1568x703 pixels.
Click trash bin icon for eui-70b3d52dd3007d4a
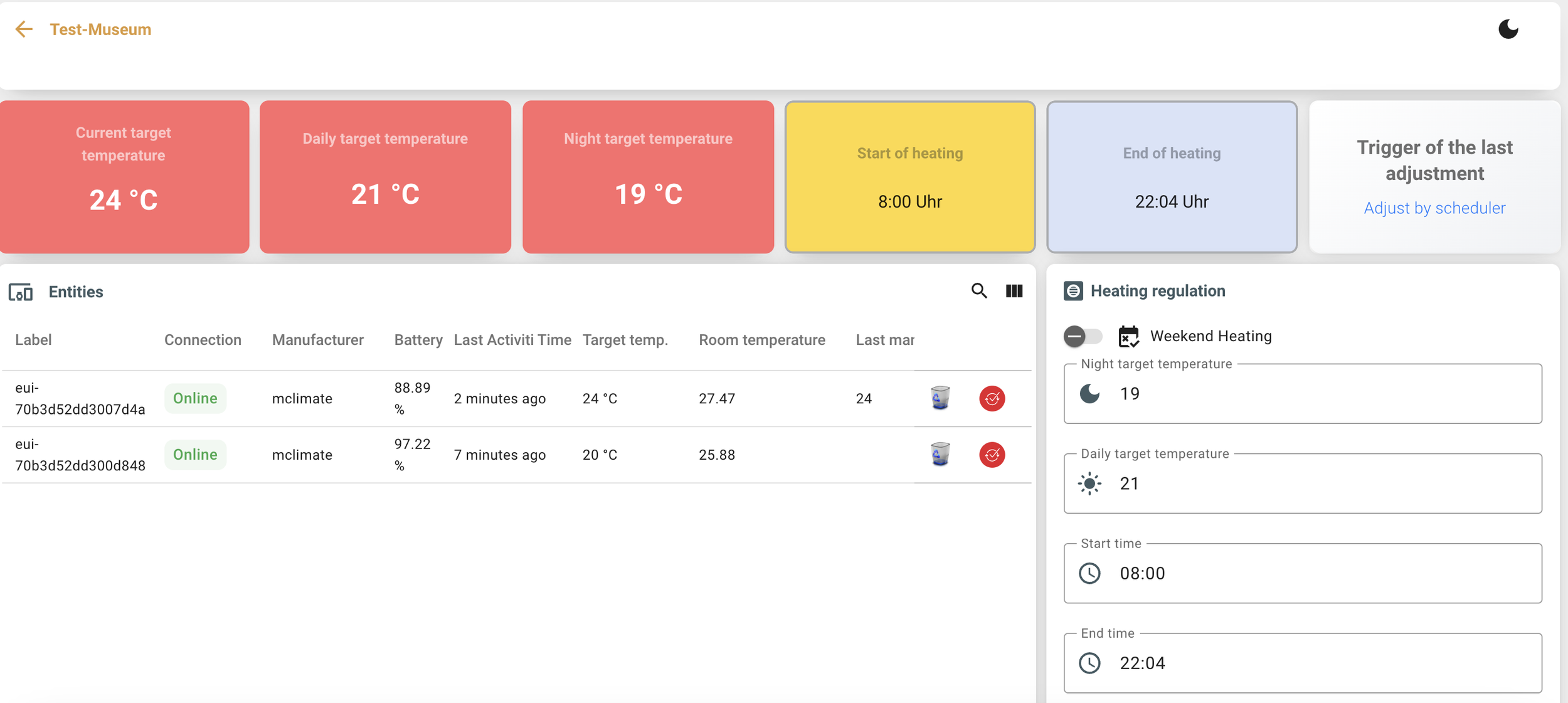pos(940,398)
